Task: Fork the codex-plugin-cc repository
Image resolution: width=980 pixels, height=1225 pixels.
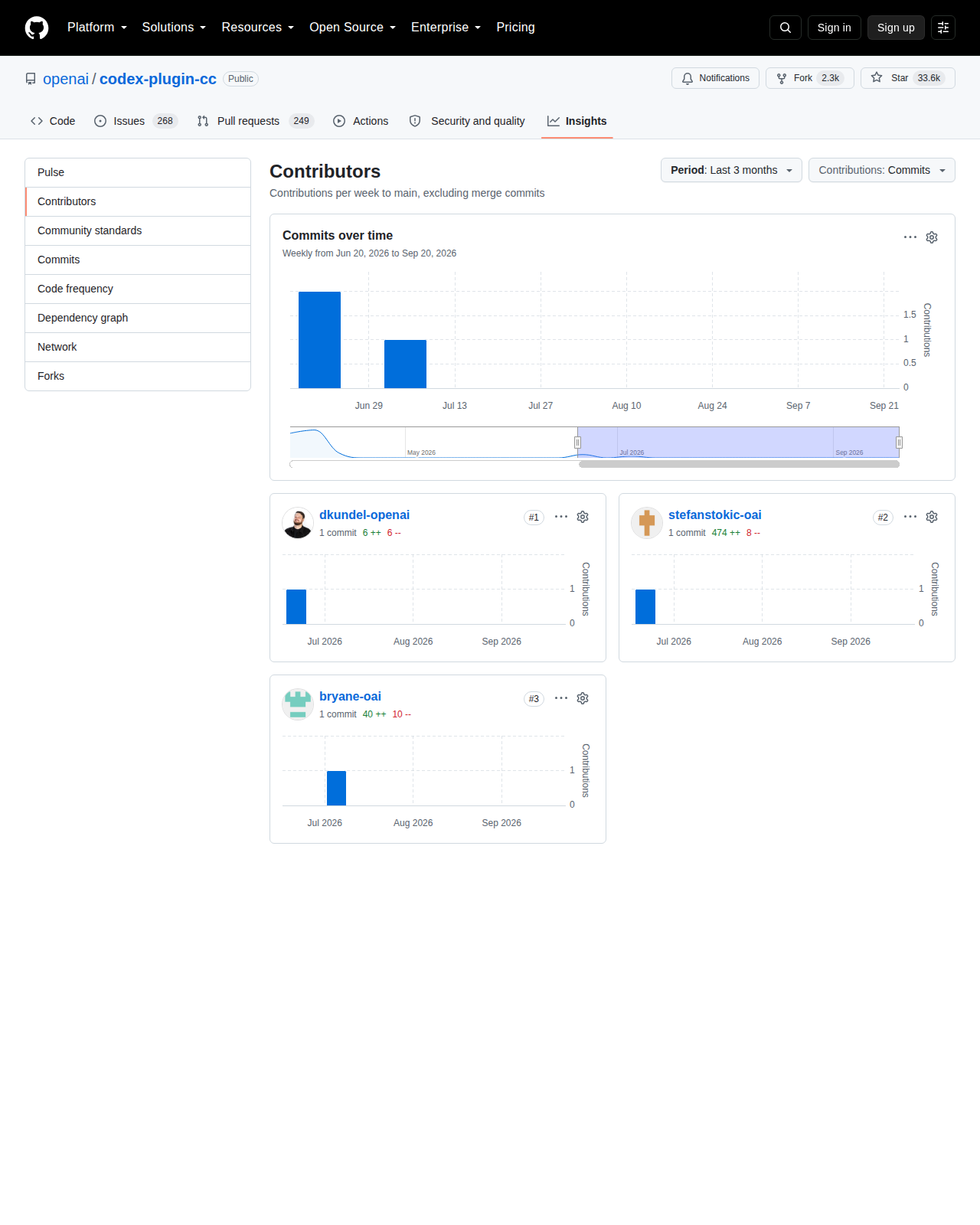Action: pos(810,78)
